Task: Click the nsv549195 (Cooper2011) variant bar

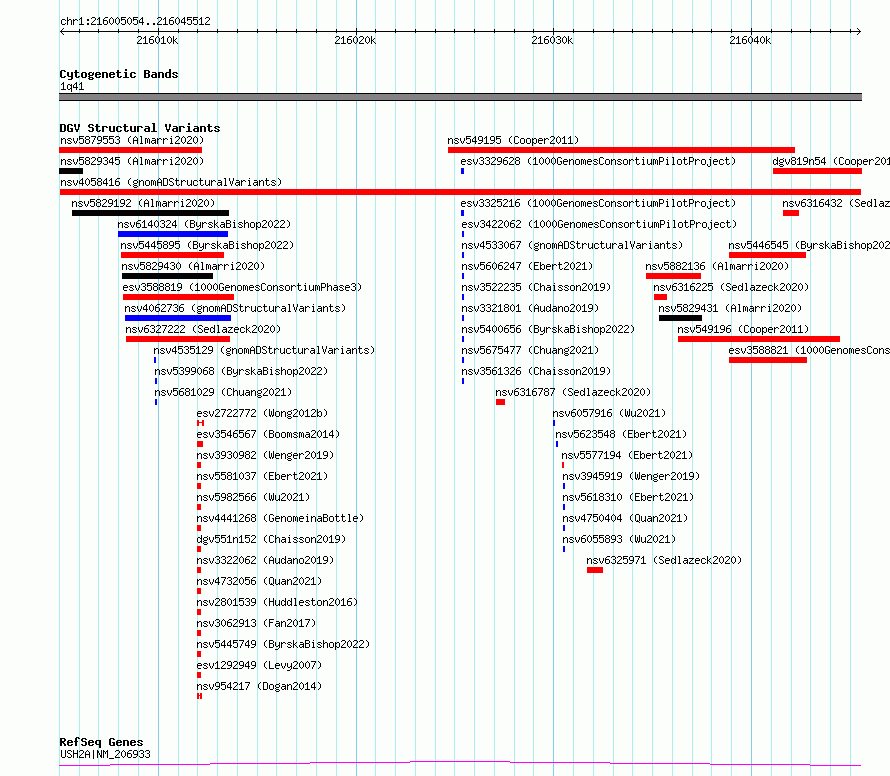Action: point(621,150)
